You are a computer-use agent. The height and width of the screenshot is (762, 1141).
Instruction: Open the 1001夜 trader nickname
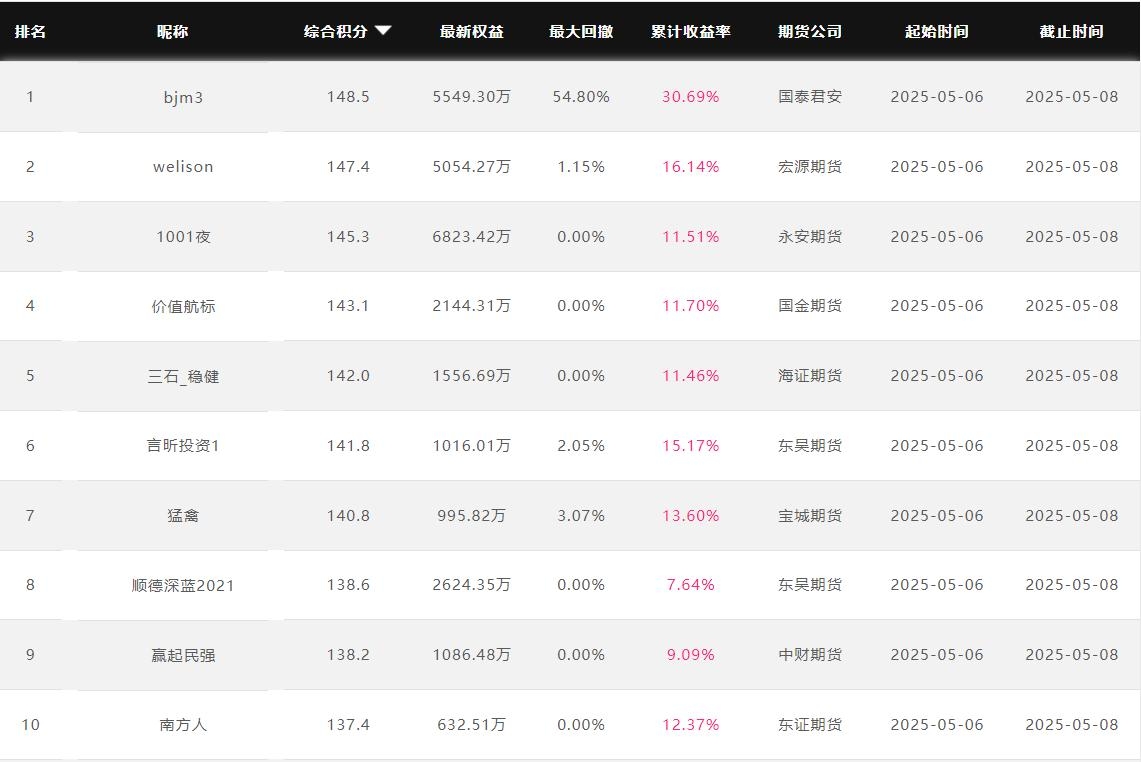point(183,237)
